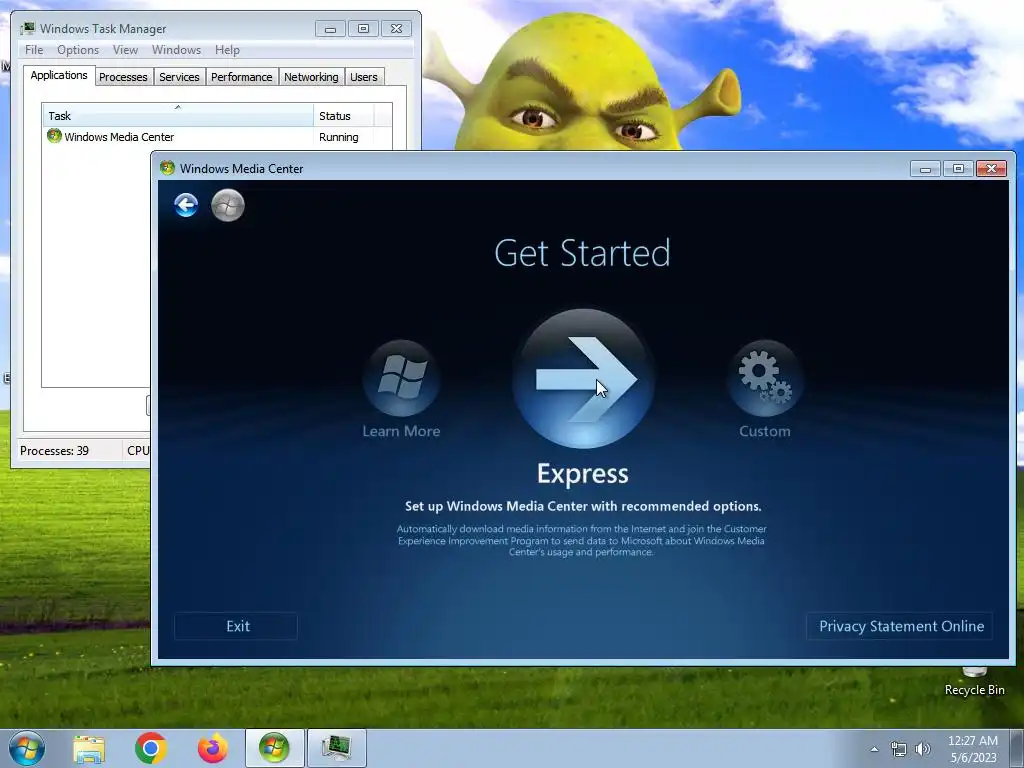
Task: Click the Media Center title bar icon
Action: pyautogui.click(x=167, y=168)
